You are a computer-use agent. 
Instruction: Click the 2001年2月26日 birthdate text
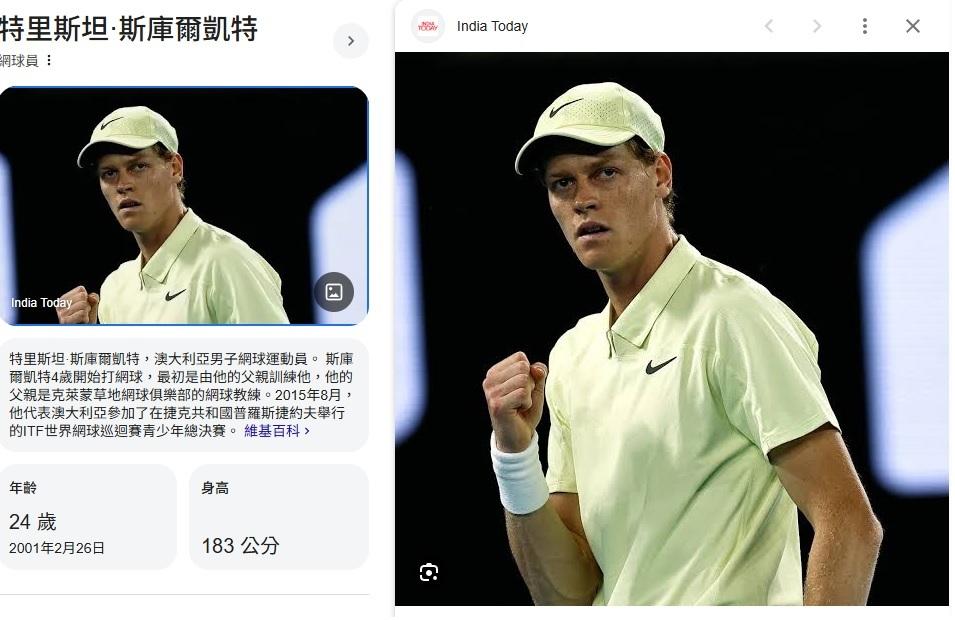pos(57,548)
